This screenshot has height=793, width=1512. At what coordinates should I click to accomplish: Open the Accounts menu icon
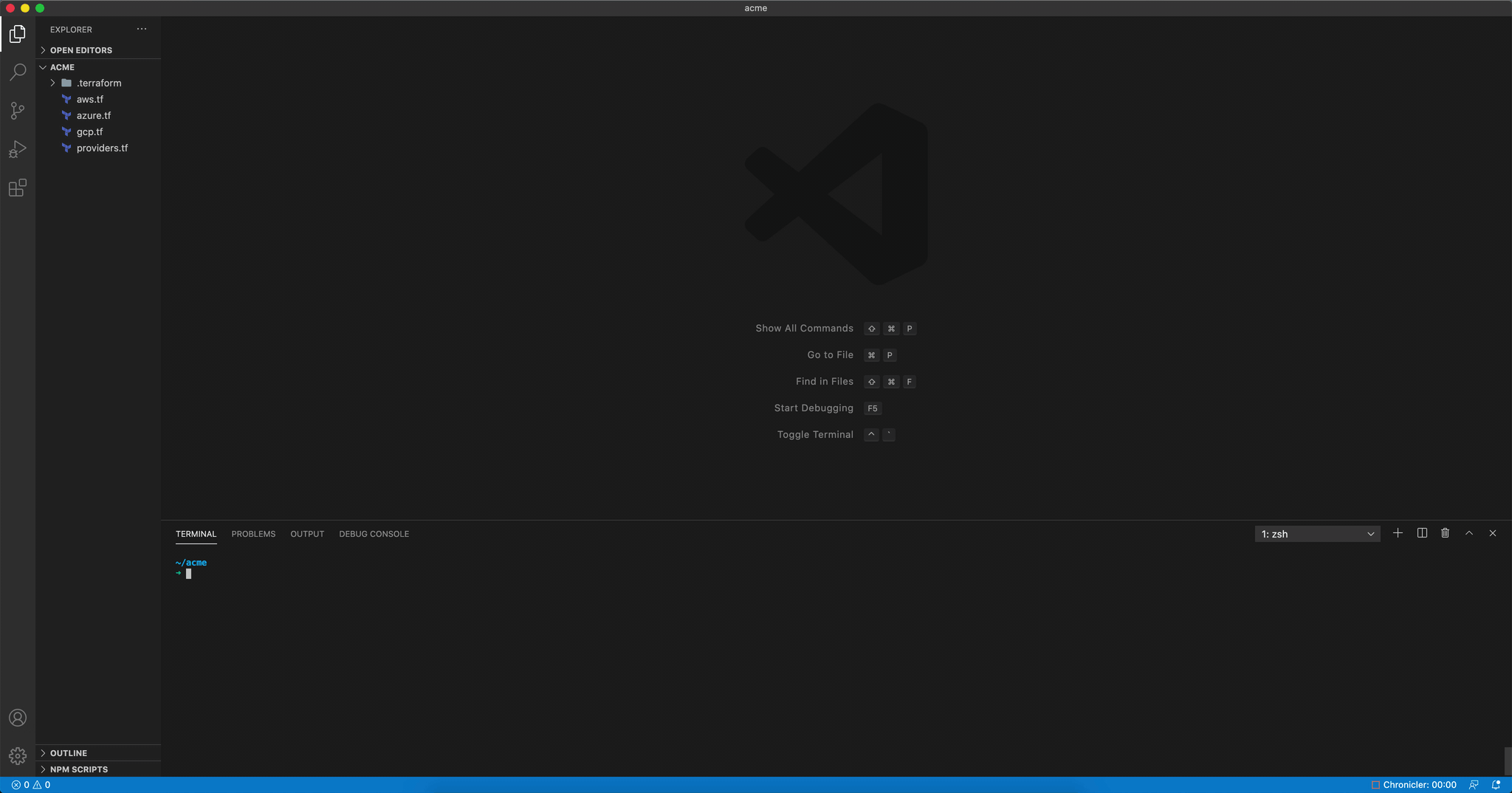[18, 718]
